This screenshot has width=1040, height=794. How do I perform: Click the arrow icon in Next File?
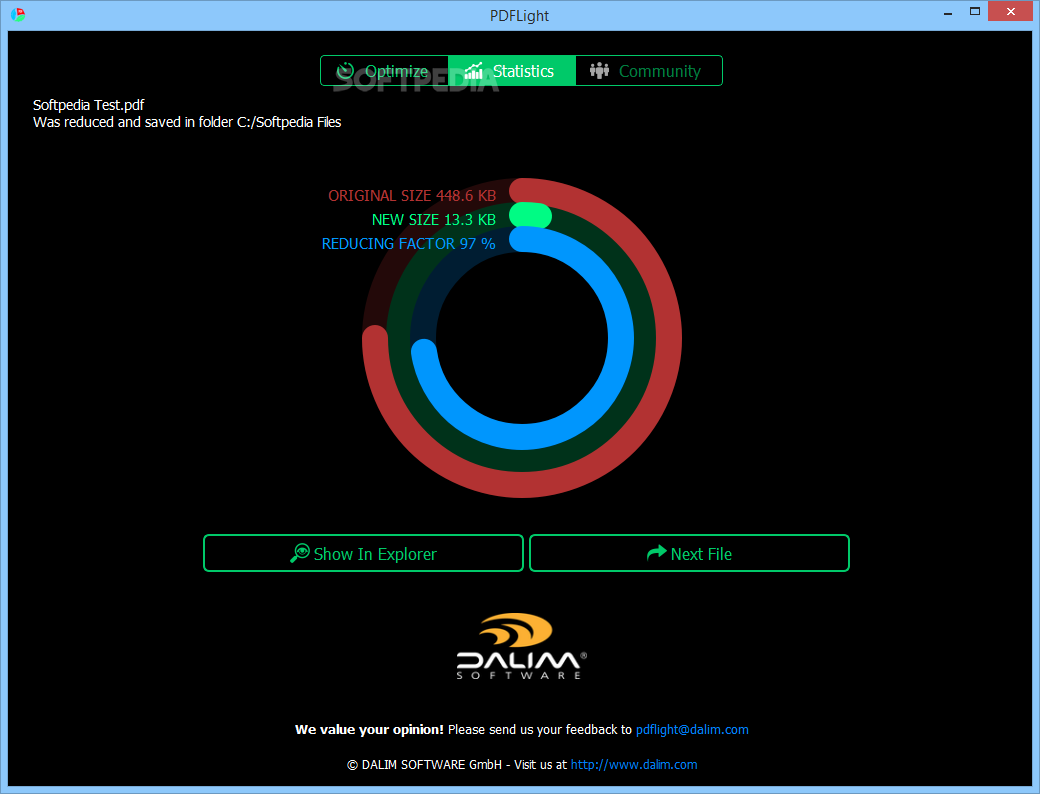click(657, 553)
